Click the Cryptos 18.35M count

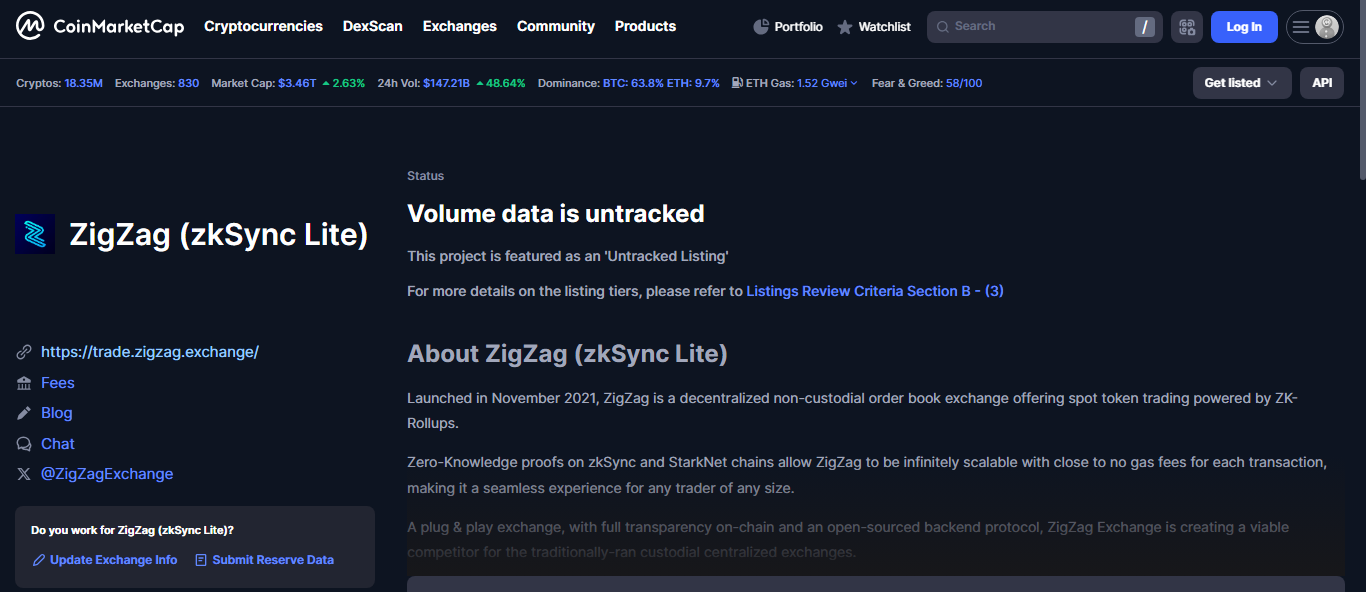(84, 83)
